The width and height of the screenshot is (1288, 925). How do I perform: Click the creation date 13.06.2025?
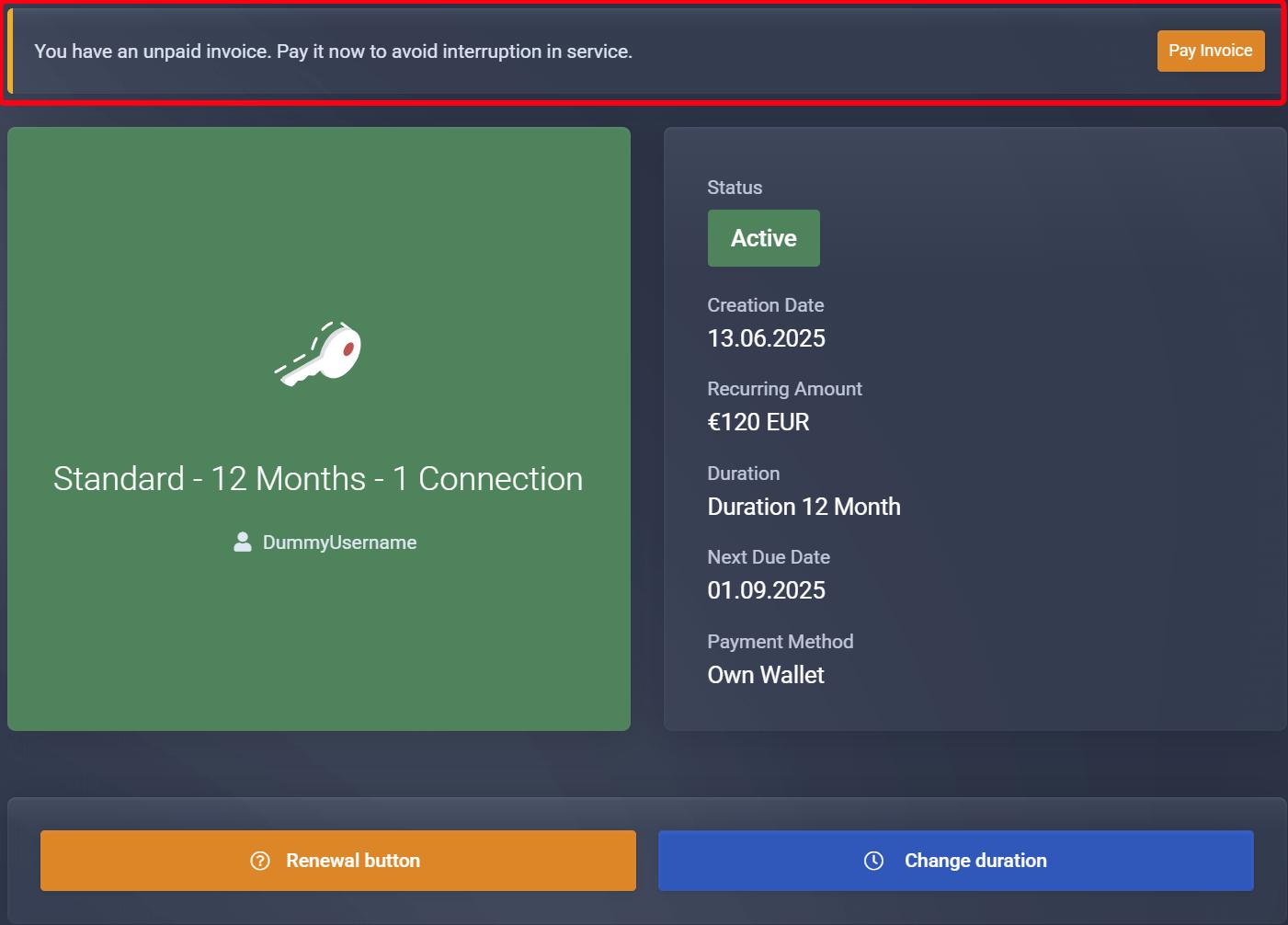(766, 338)
